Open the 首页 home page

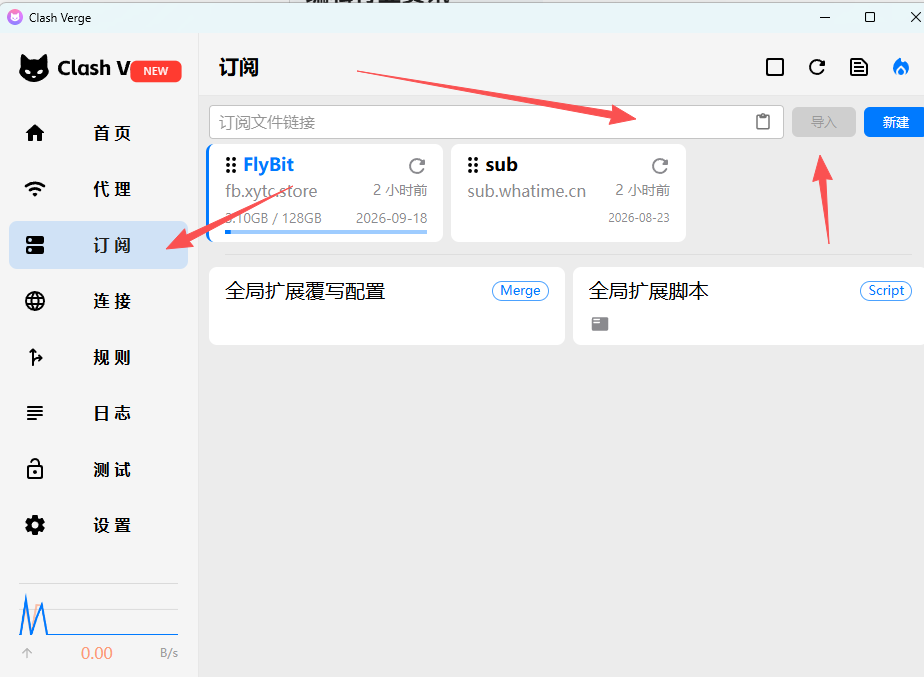98,133
